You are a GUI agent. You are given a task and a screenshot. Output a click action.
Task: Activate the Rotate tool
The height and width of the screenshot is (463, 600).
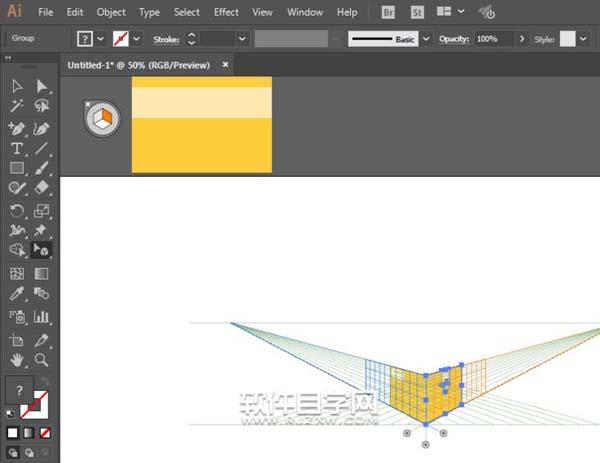pyautogui.click(x=17, y=210)
